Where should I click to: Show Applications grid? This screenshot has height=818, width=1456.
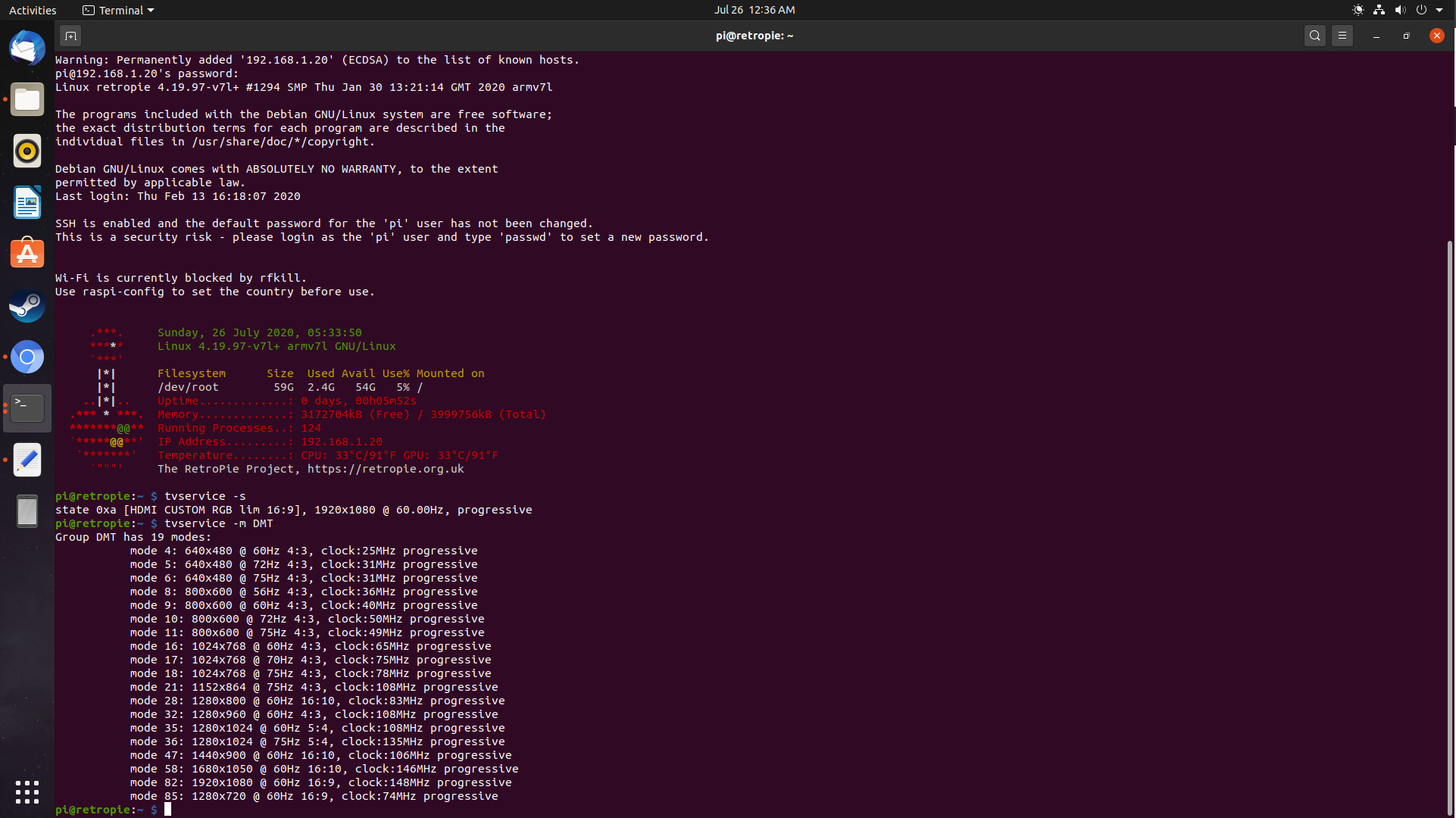tap(27, 792)
